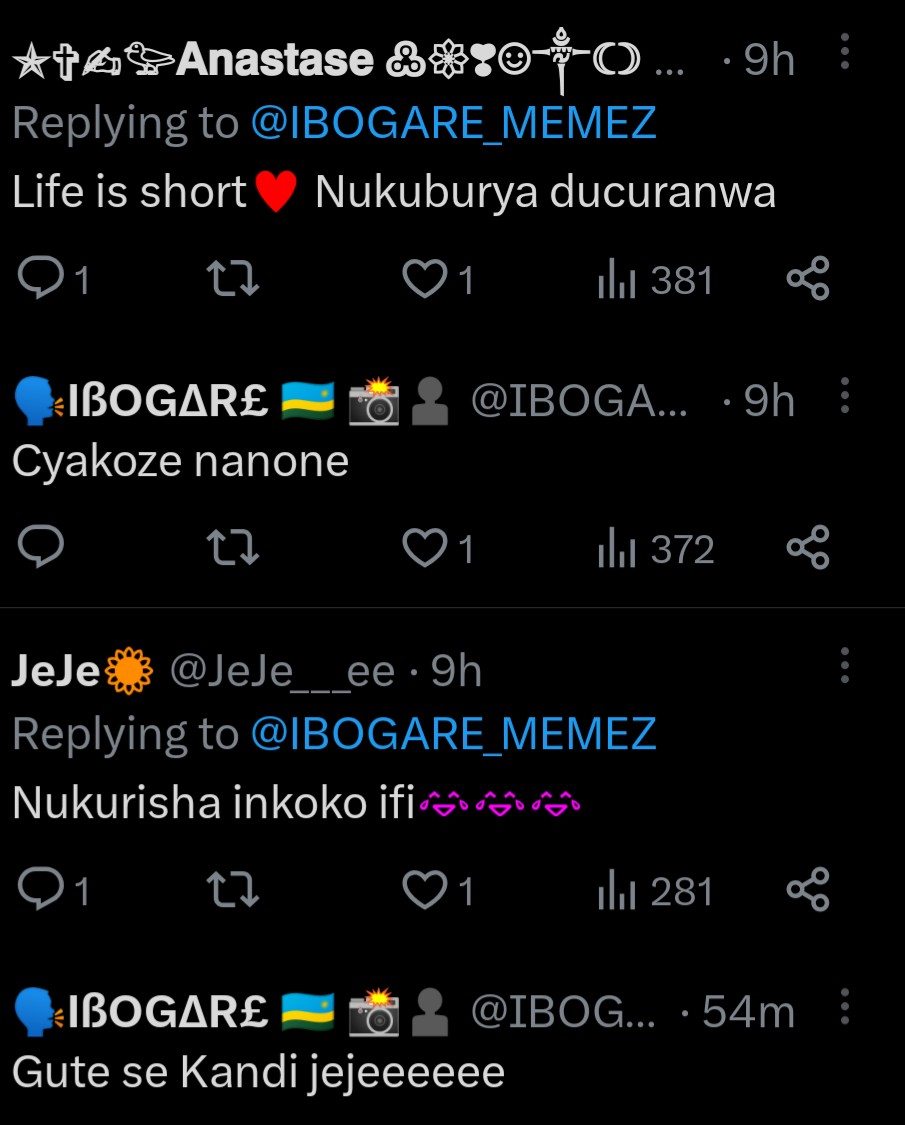Reply to JeJe's "Nukurisha inkoko" tweet
The width and height of the screenshot is (905, 1125).
point(41,890)
